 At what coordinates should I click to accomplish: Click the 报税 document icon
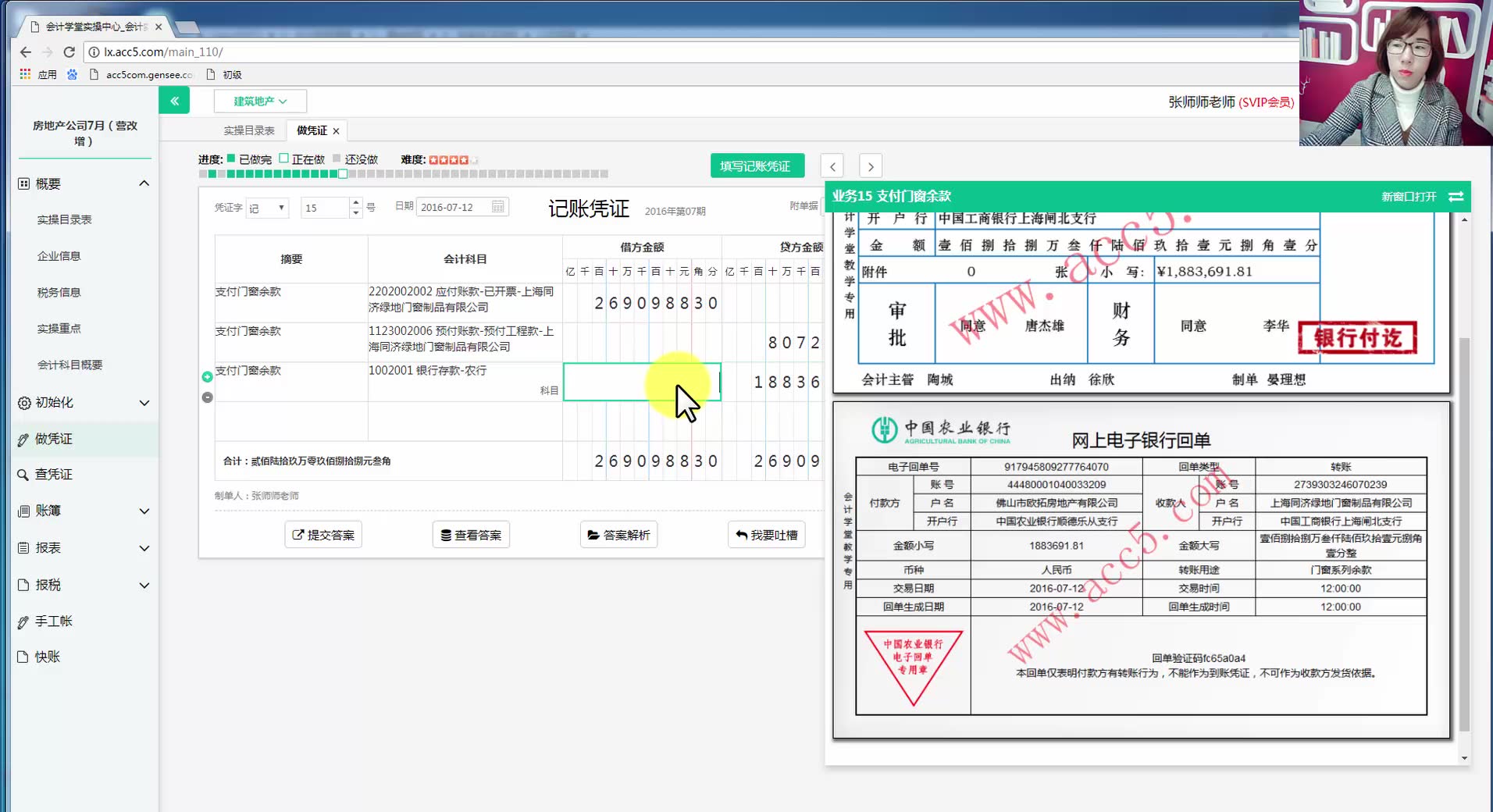pyautogui.click(x=23, y=585)
